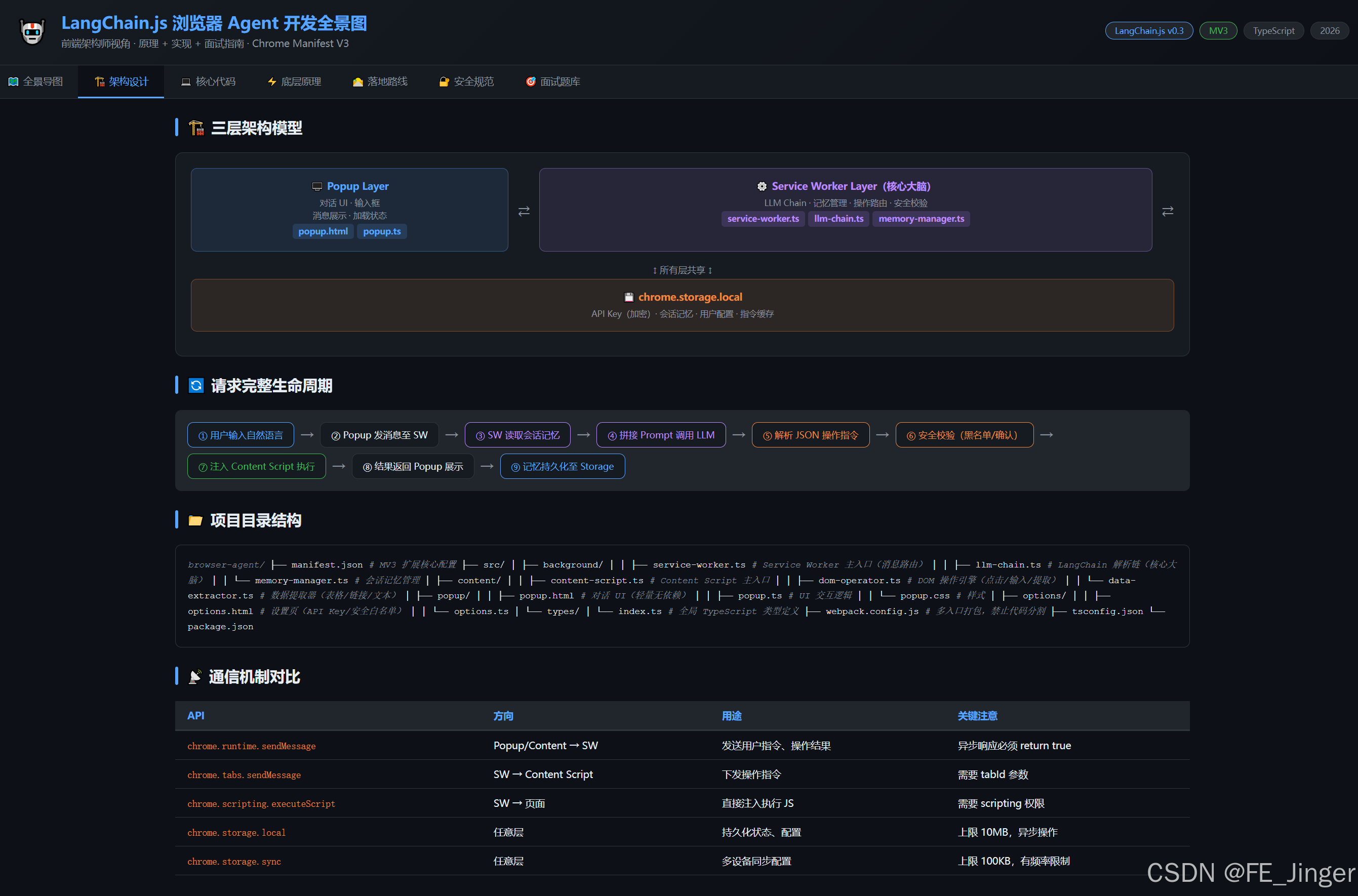Viewport: 1358px width, 896px height.
Task: Click the crane icon beside 三层架构模型
Action: click(x=196, y=128)
